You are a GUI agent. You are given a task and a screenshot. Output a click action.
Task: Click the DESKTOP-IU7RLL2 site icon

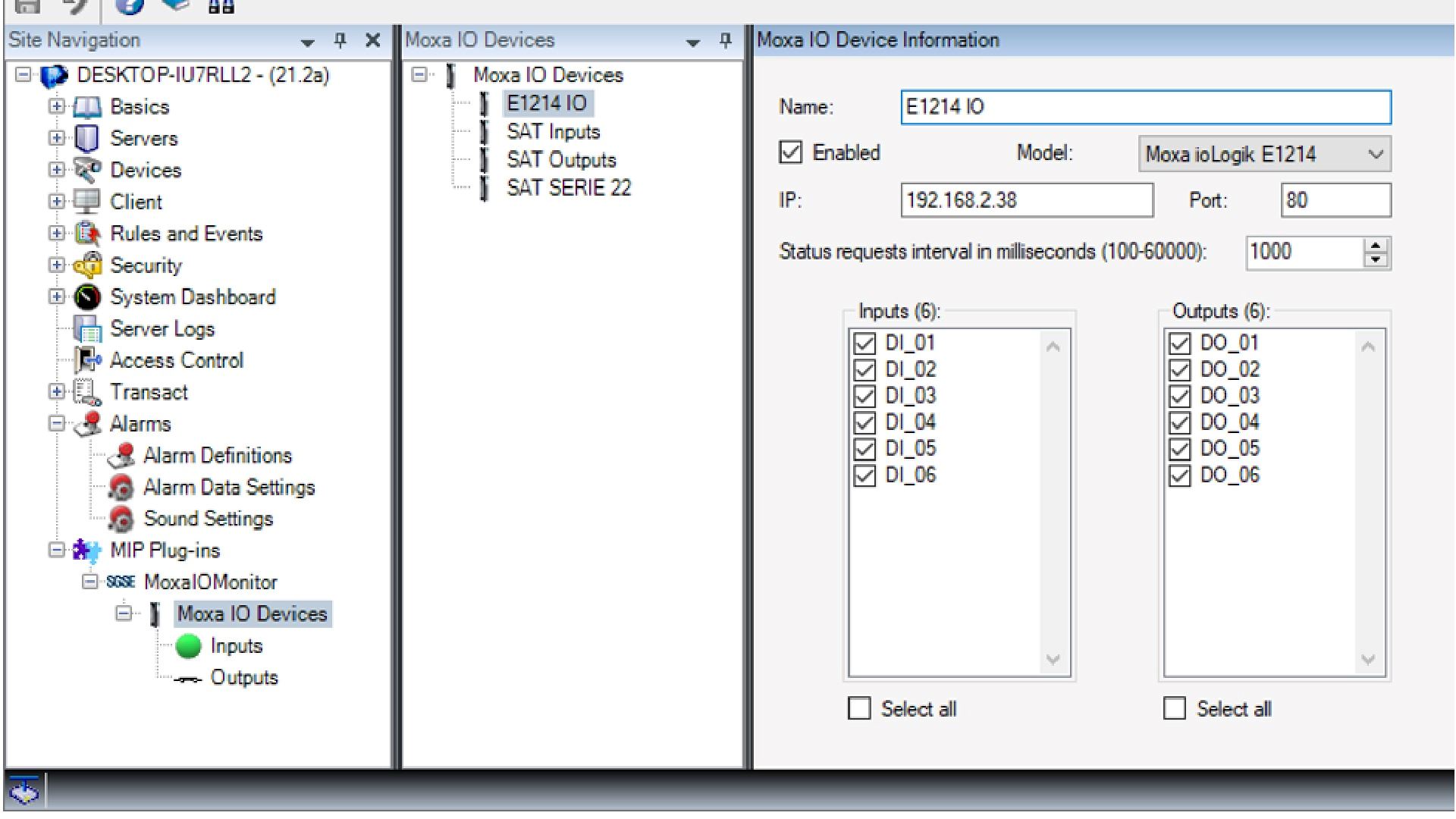54,76
